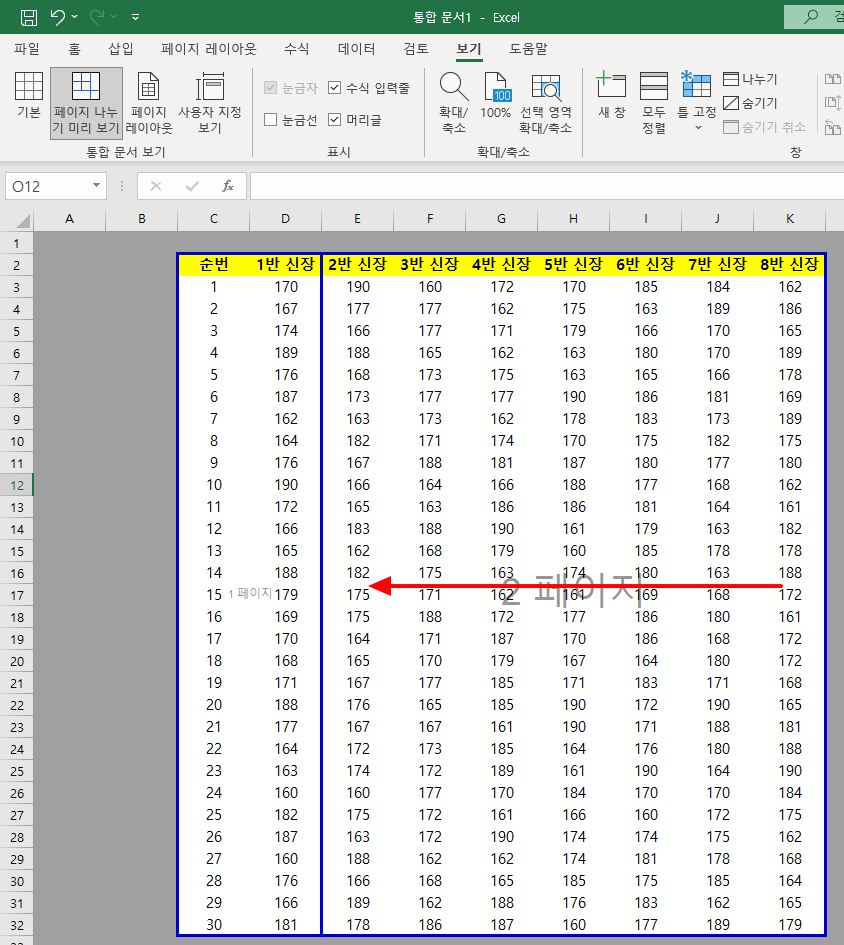This screenshot has height=945, width=844.
Task: Click cell D6 containing 189
Action: point(286,353)
